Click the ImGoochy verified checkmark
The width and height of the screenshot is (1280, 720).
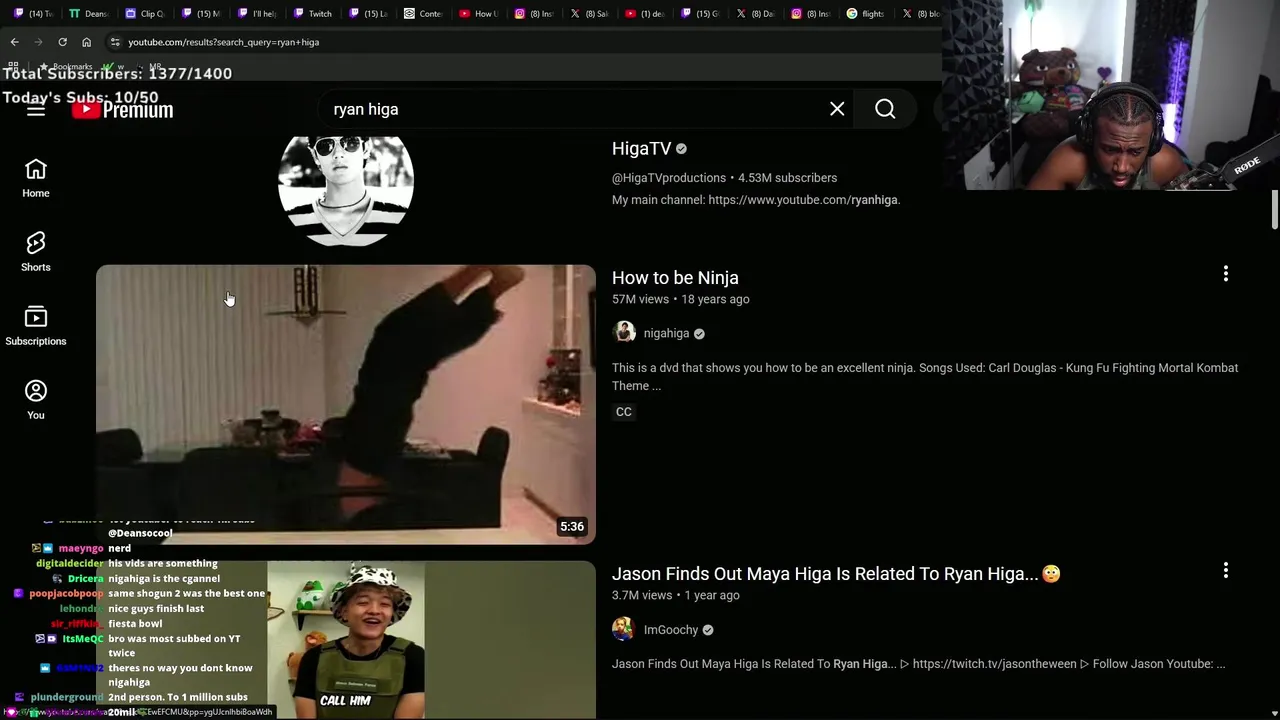click(708, 630)
